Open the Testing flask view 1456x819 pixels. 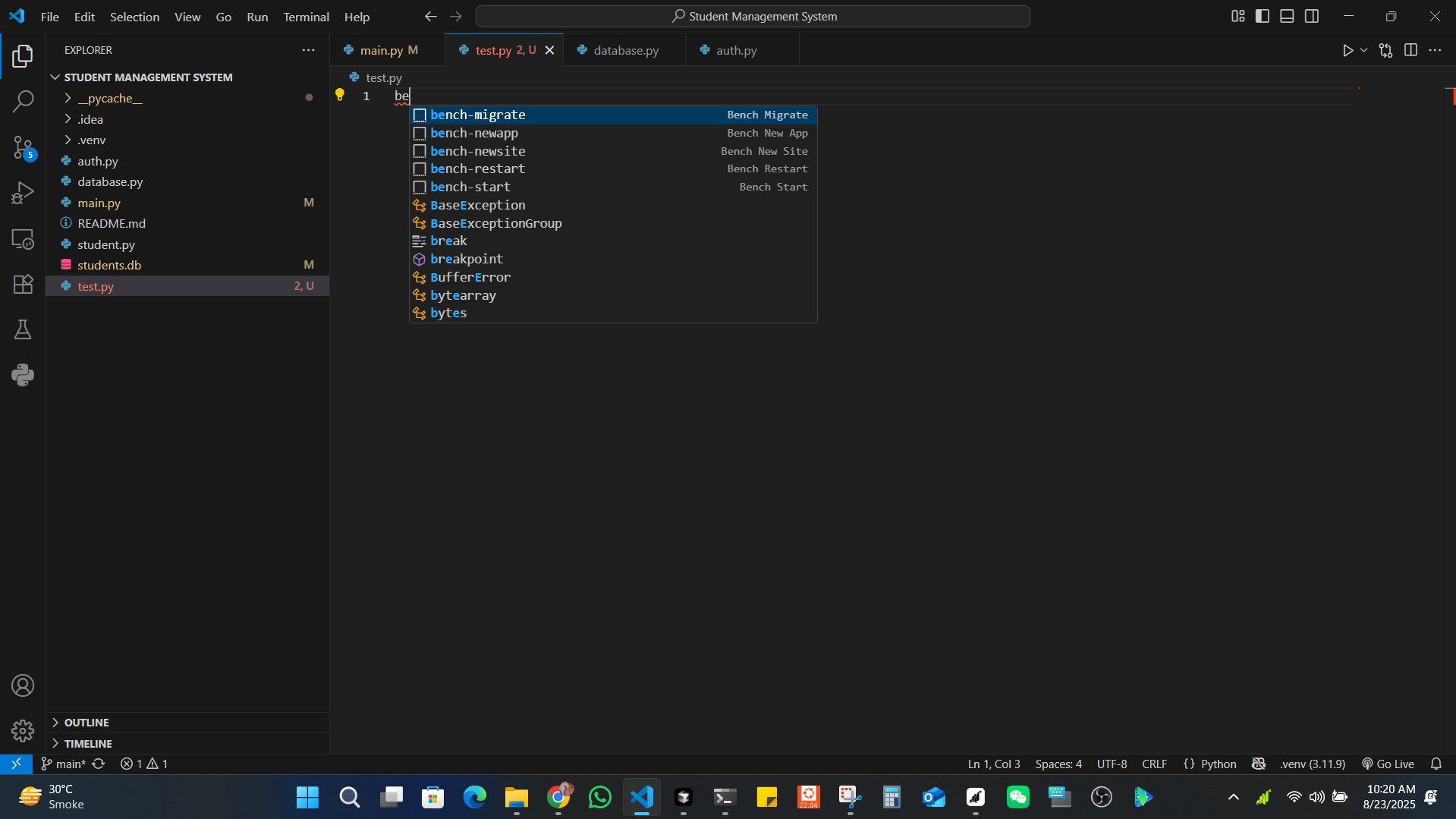tap(23, 329)
